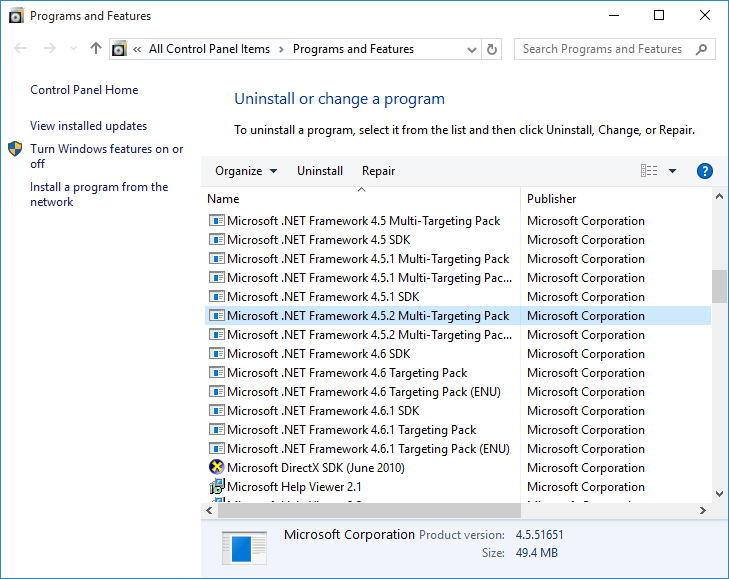The image size is (729, 579).
Task: Click the Forward navigation arrow
Action: click(x=49, y=48)
